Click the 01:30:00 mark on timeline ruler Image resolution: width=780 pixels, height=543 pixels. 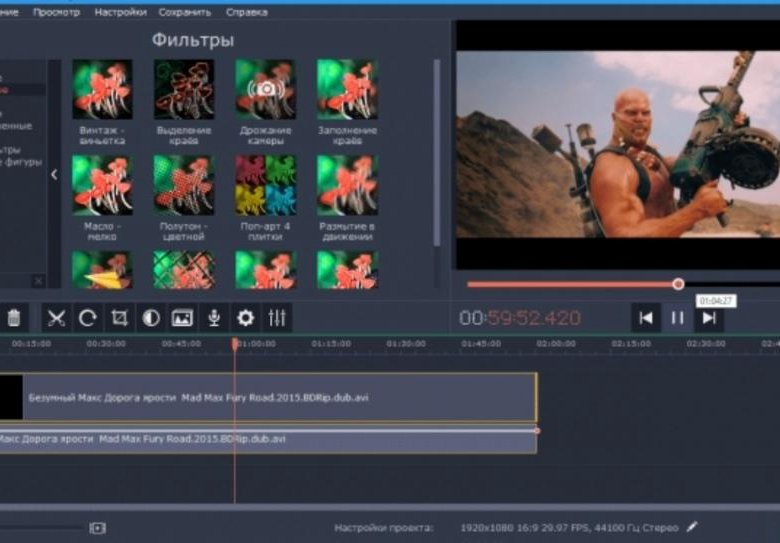(x=406, y=344)
